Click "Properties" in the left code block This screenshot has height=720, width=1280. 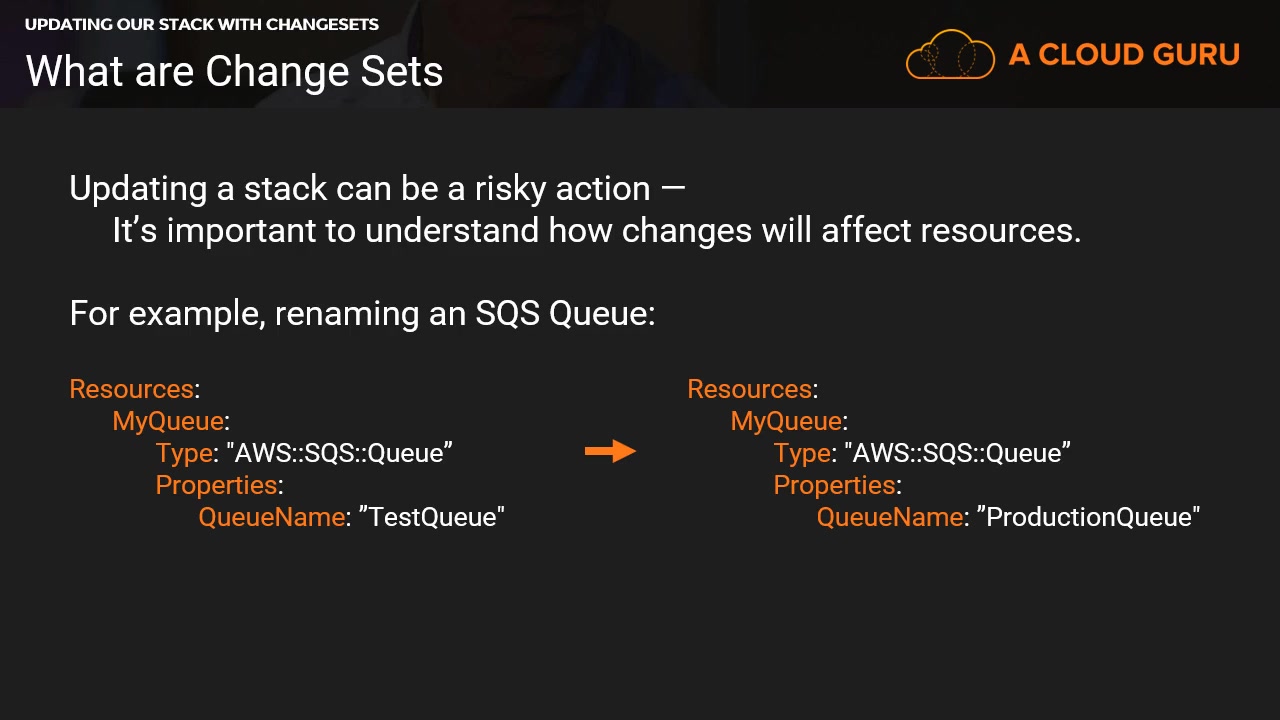tap(216, 485)
